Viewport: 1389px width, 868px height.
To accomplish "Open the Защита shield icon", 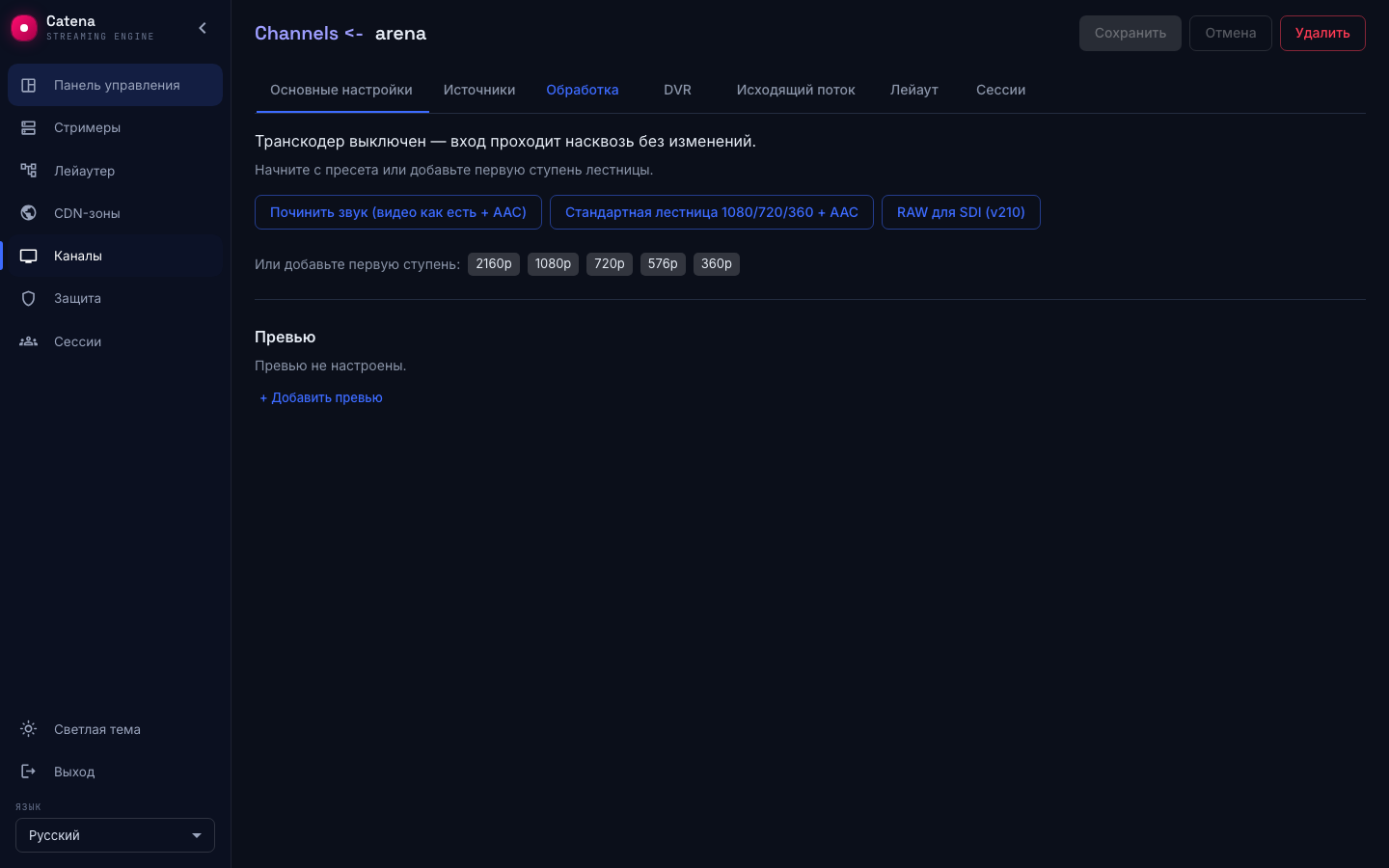I will (x=29, y=298).
